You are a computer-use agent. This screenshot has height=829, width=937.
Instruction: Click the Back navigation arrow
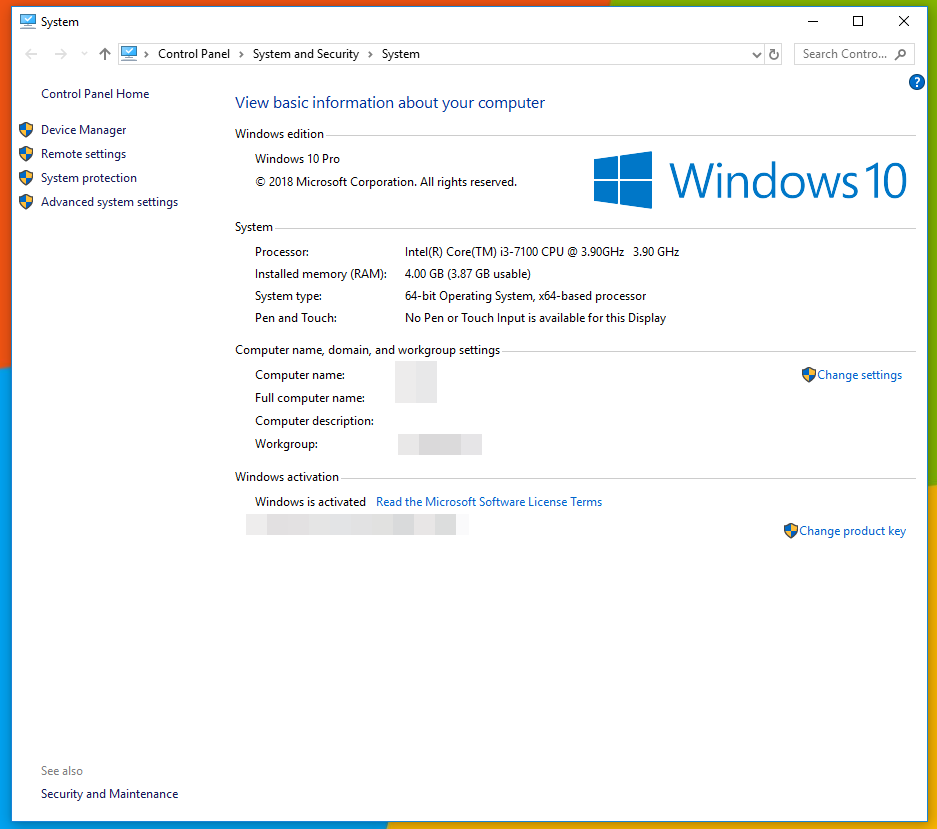click(x=31, y=54)
